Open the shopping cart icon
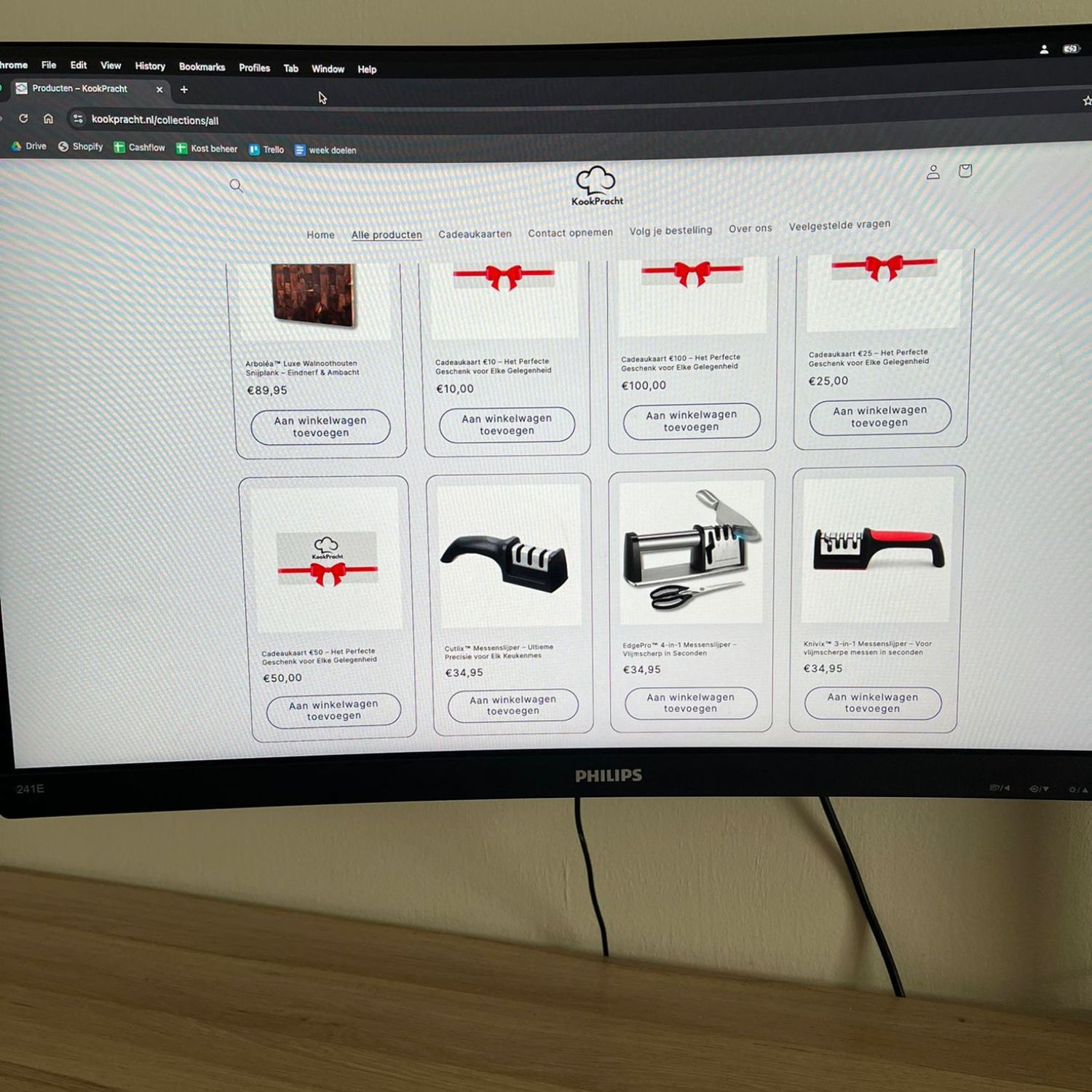The width and height of the screenshot is (1092, 1092). [x=965, y=170]
